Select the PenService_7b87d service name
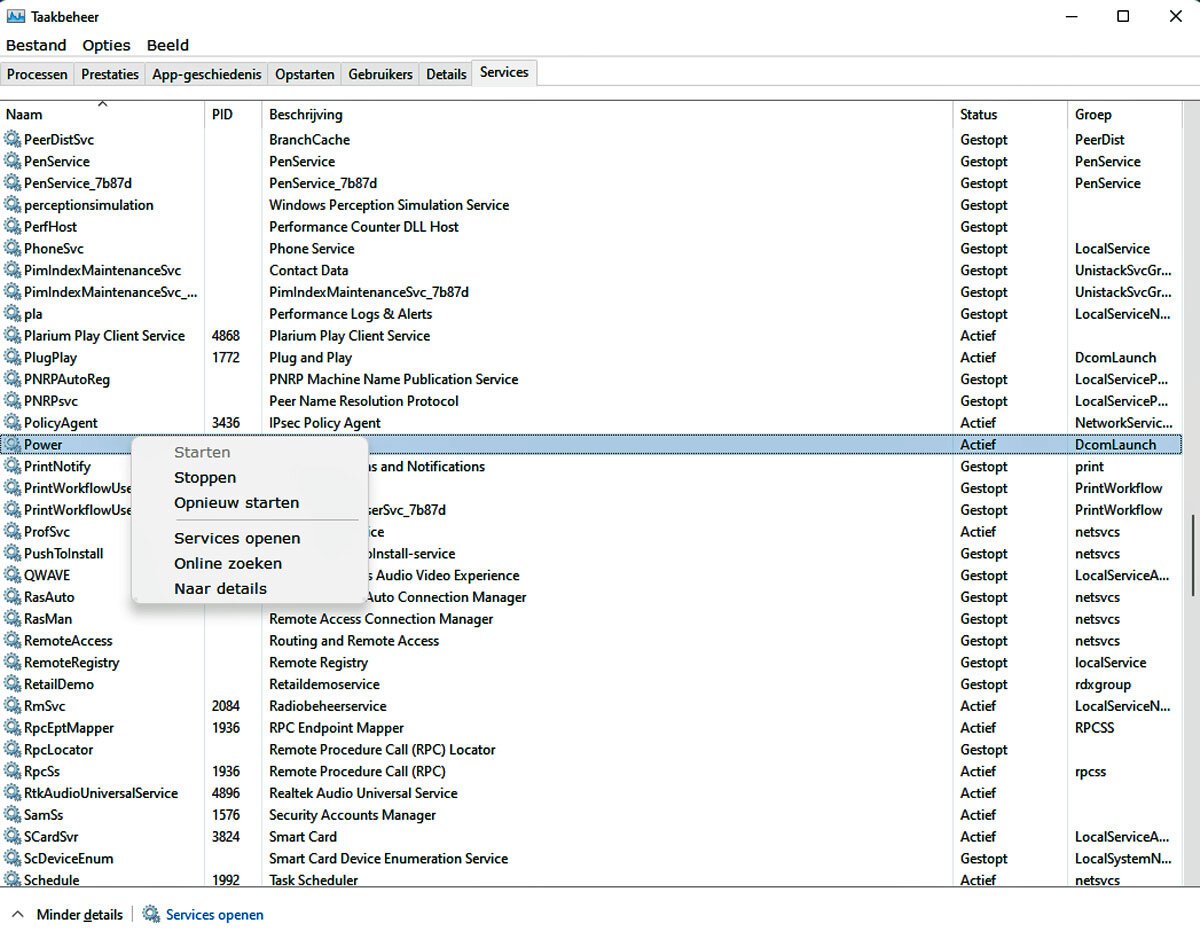1200x939 pixels. (78, 184)
